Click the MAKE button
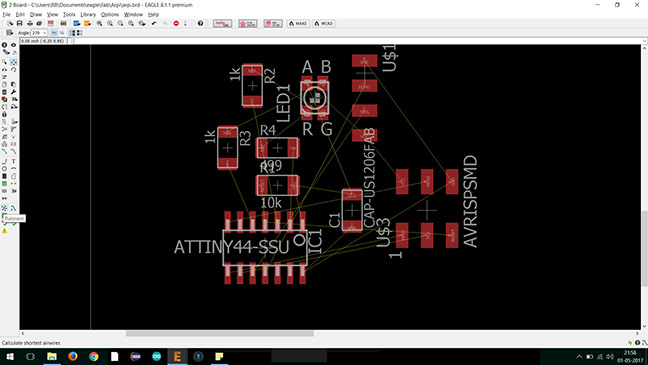648x365 pixels. coord(298,24)
